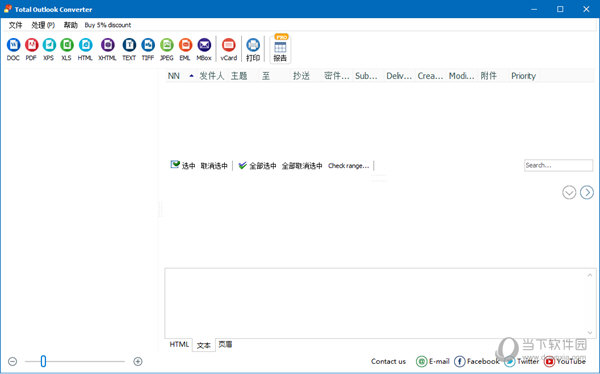
Task: Click the 取消选中 uncheck button
Action: point(214,166)
